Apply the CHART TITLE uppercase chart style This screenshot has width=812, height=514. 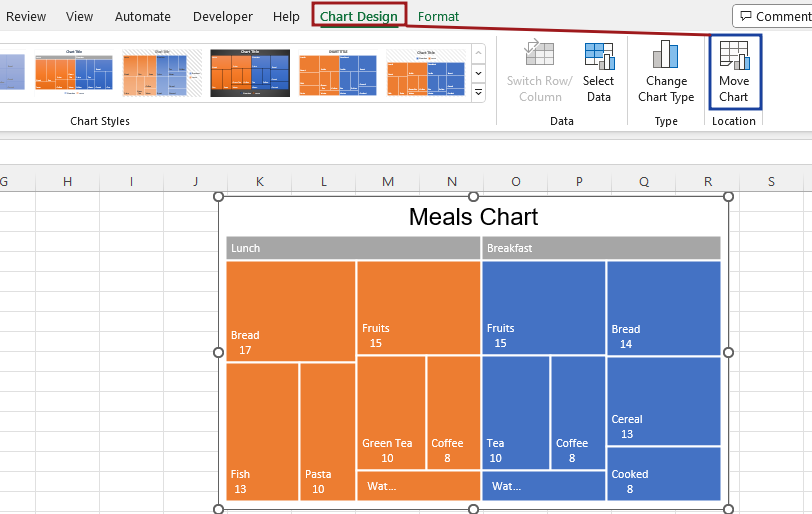click(x=338, y=73)
